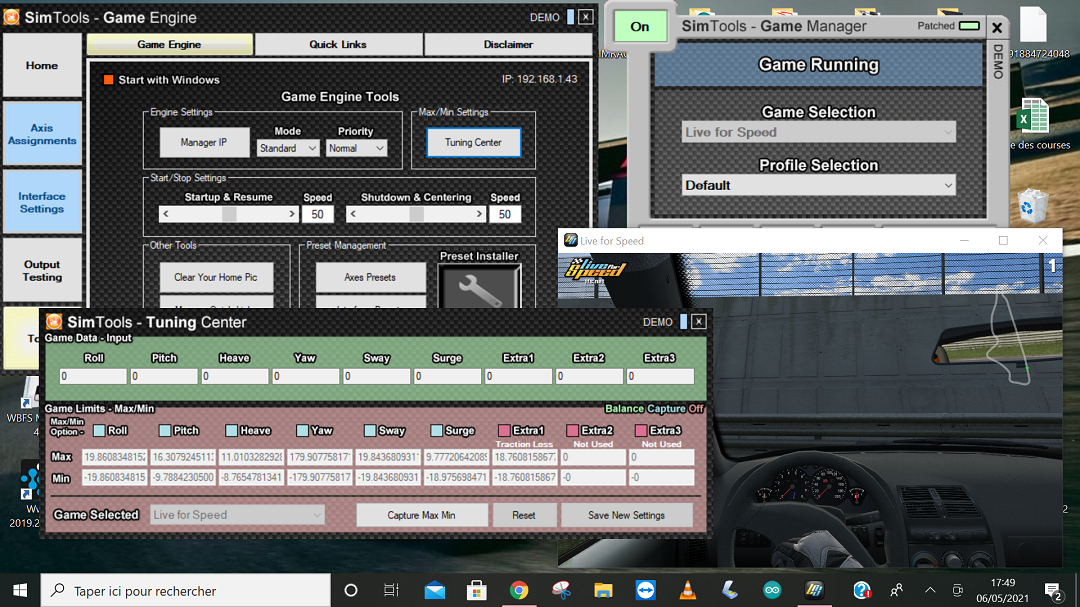Open the Get Help taskbar icon

[x=861, y=590]
